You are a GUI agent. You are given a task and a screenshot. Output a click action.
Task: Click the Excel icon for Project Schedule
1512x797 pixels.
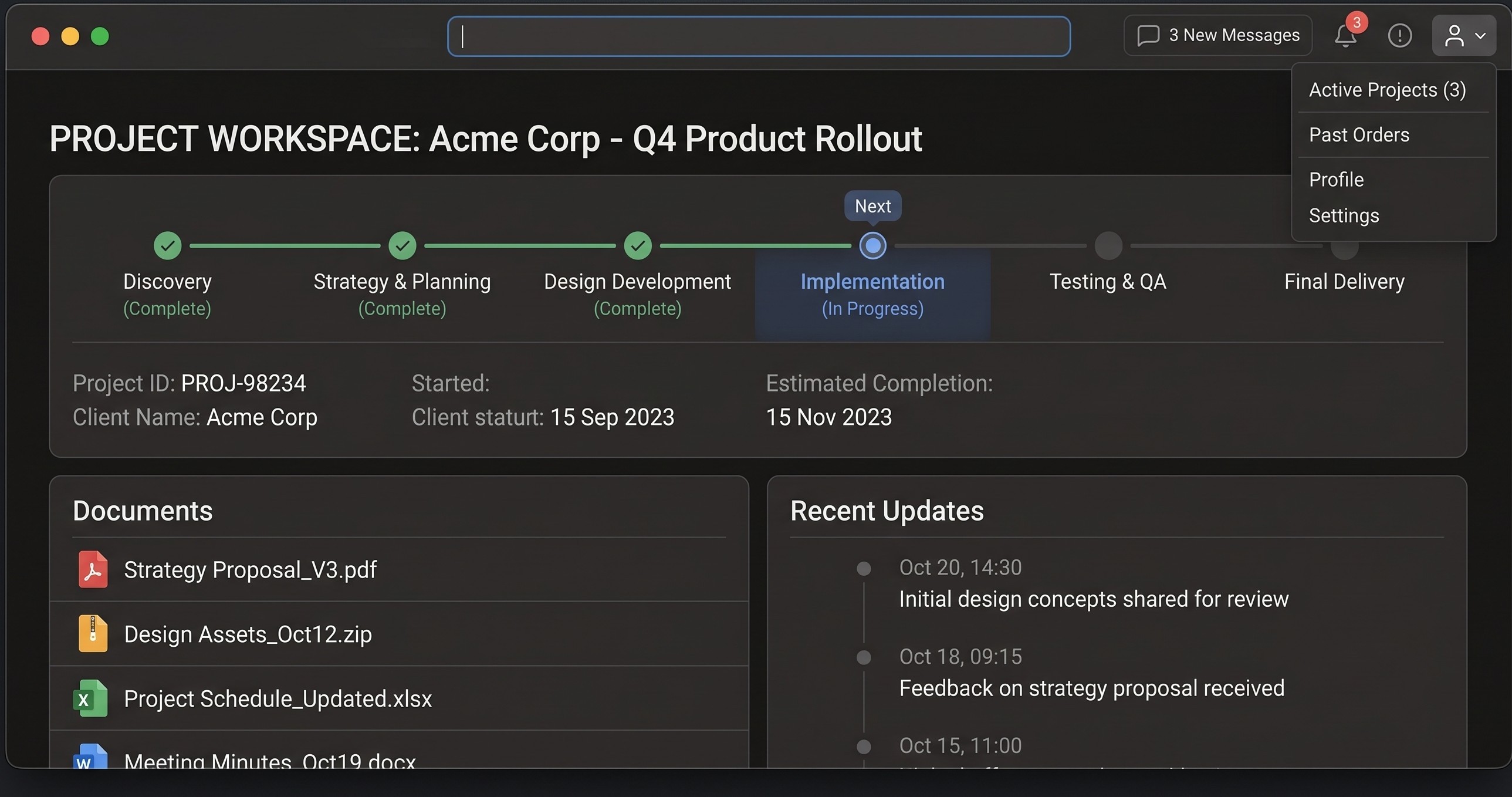click(90, 698)
